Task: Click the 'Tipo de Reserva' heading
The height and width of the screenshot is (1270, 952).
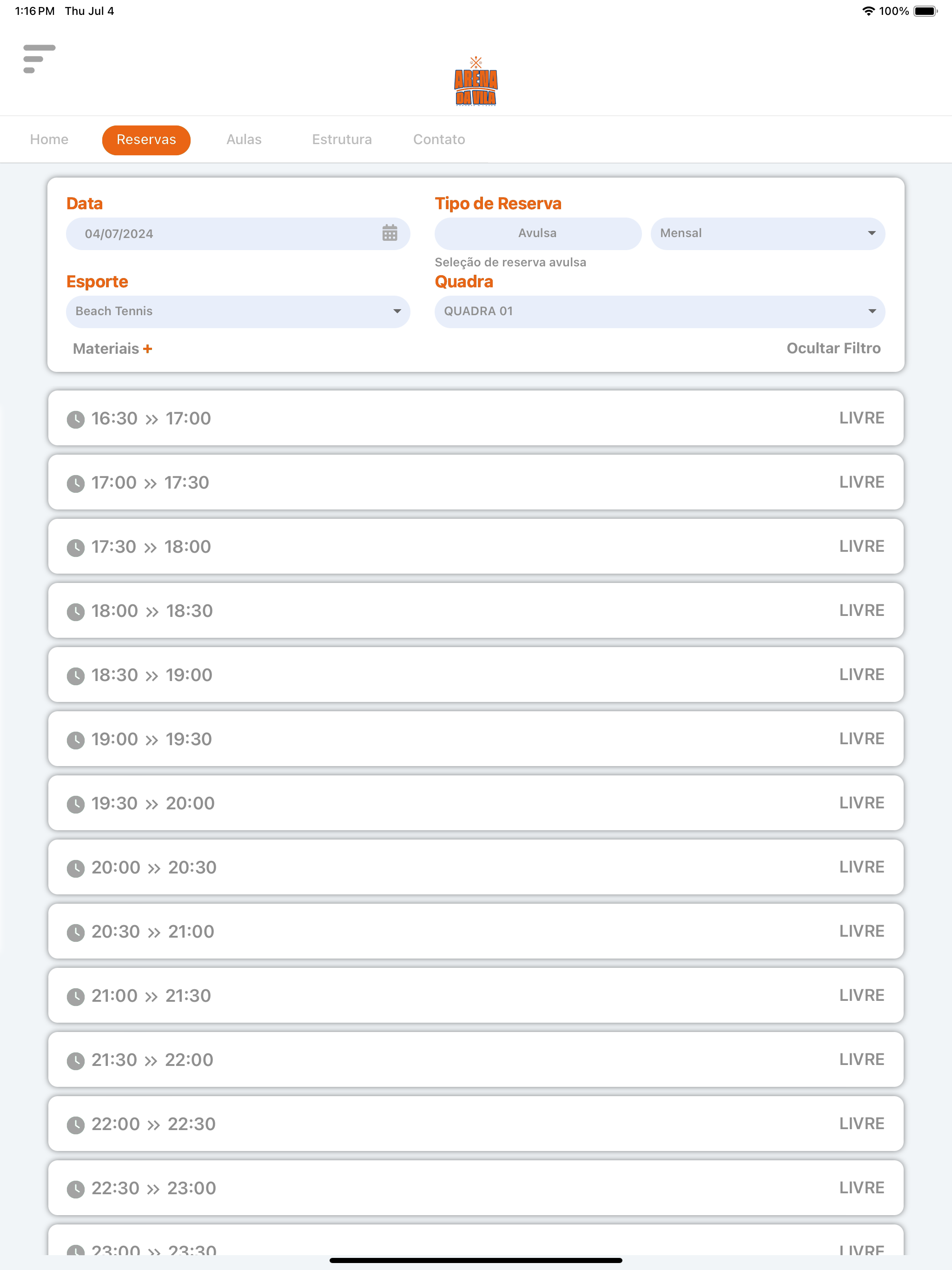Action: click(498, 203)
